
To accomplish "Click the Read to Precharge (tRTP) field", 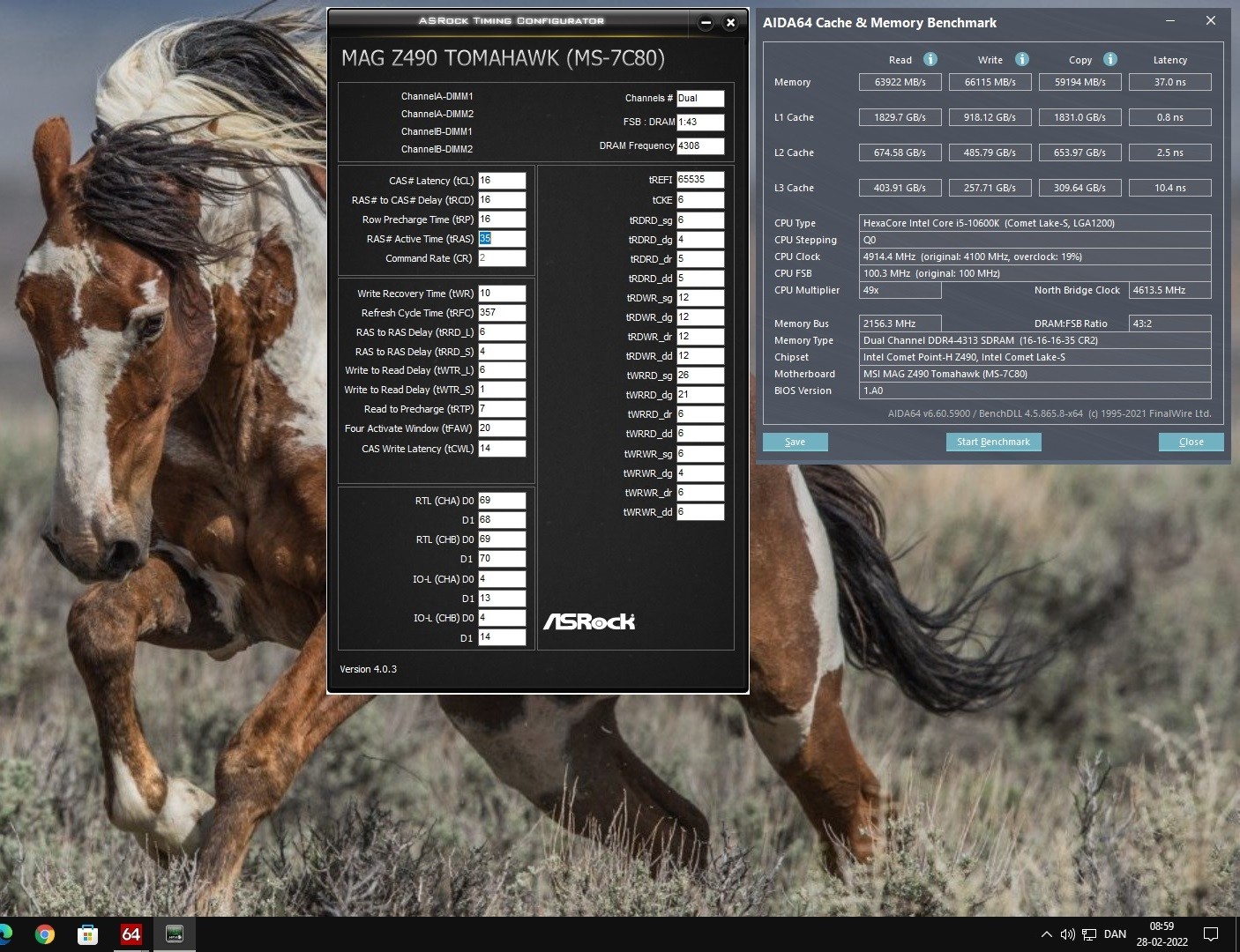I will click(502, 409).
